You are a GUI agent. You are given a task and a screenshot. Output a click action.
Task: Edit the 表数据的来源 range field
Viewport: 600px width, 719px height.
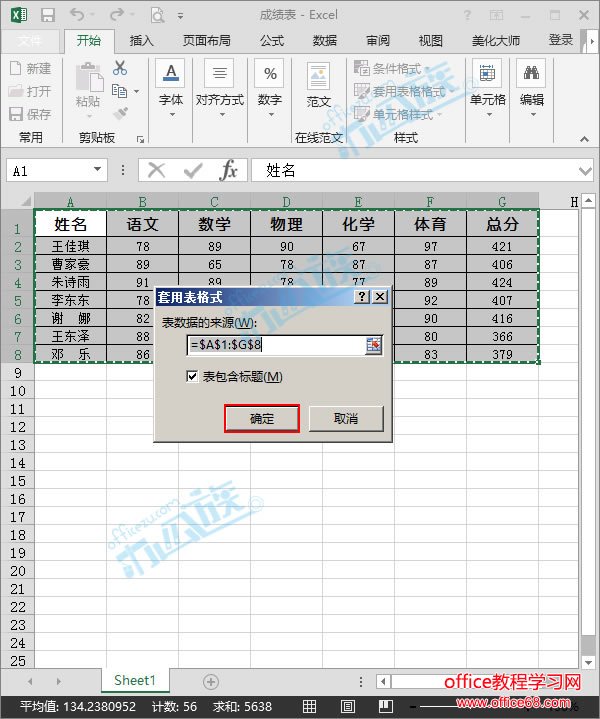[276, 345]
